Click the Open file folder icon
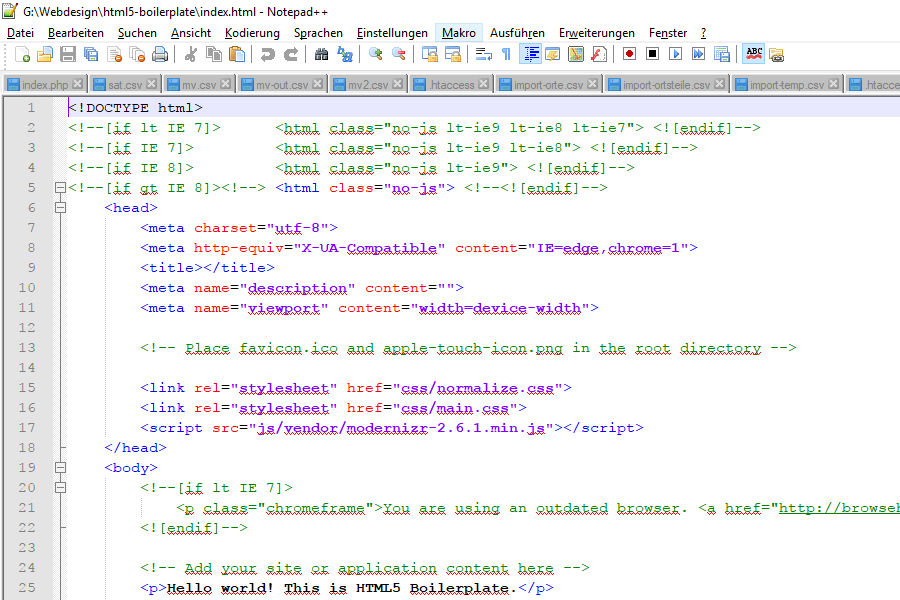This screenshot has width=900, height=600. (45, 55)
